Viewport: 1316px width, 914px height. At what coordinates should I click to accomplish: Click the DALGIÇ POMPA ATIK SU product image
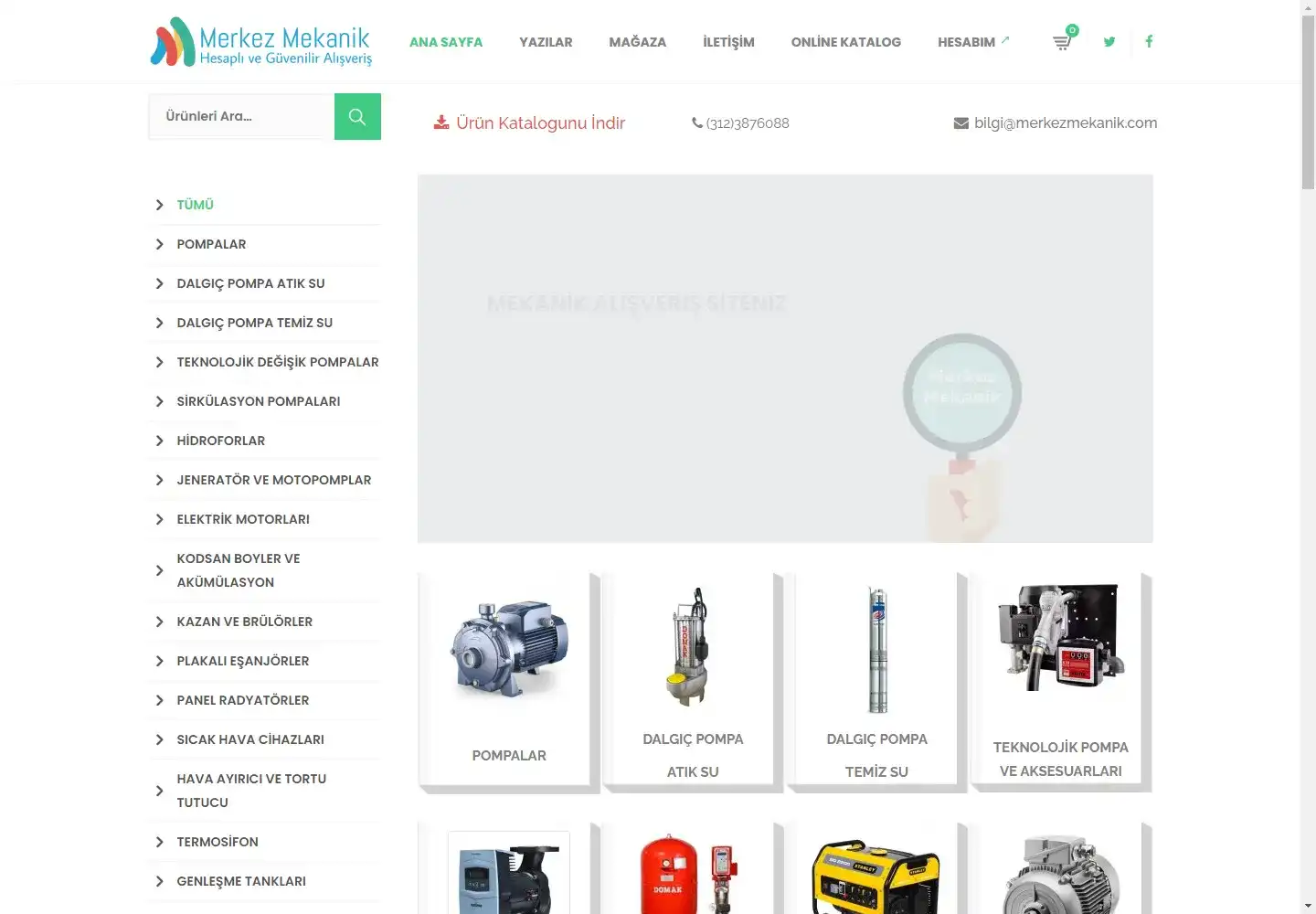(692, 646)
